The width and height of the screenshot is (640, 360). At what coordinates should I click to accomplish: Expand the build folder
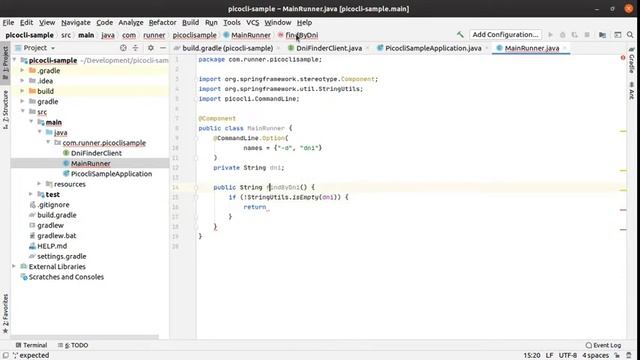tap(22, 91)
